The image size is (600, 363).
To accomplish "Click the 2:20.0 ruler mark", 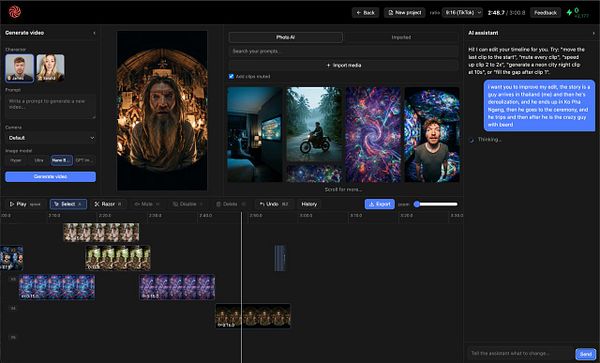I will [105, 216].
